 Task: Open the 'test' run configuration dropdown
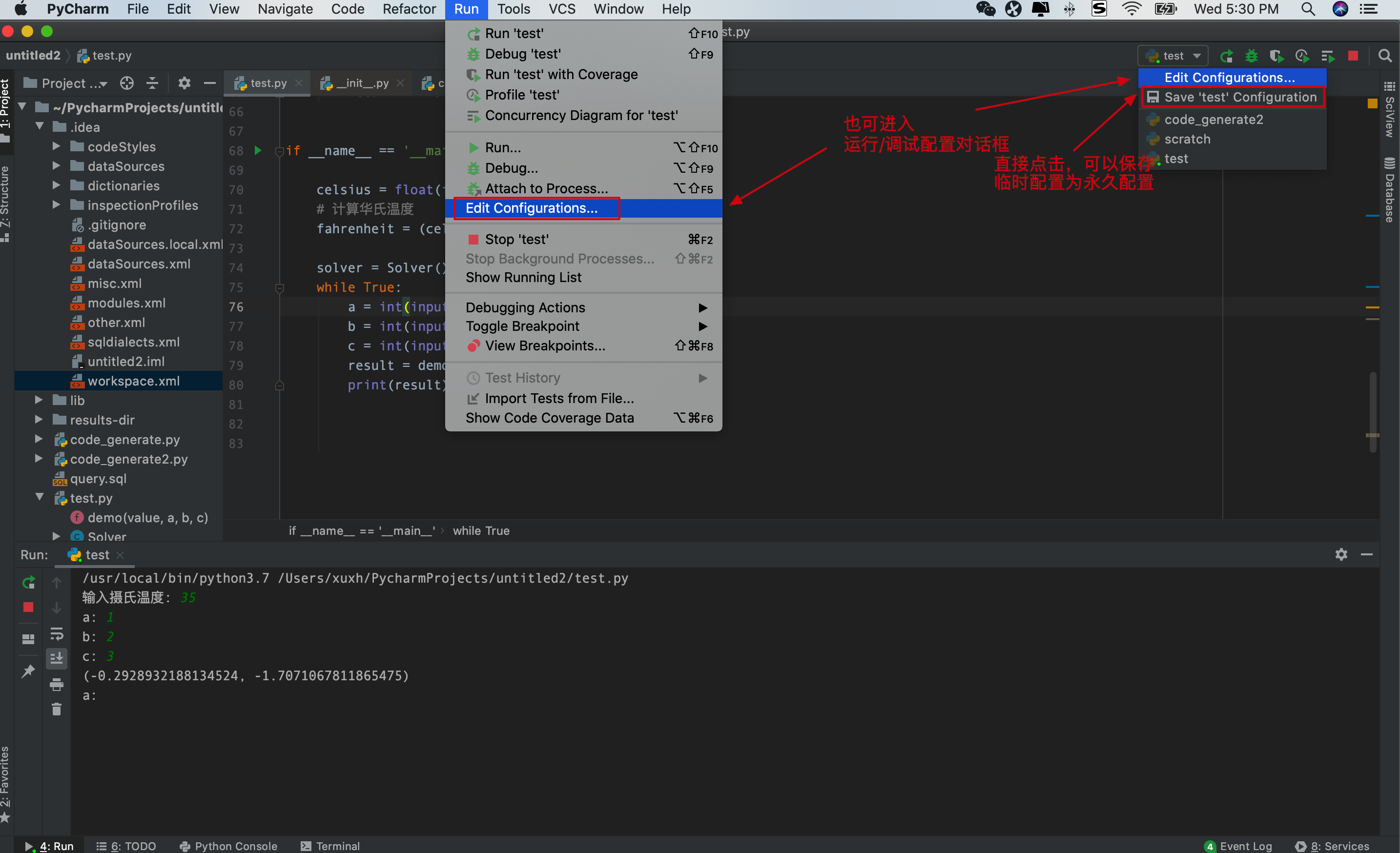coord(1173,56)
